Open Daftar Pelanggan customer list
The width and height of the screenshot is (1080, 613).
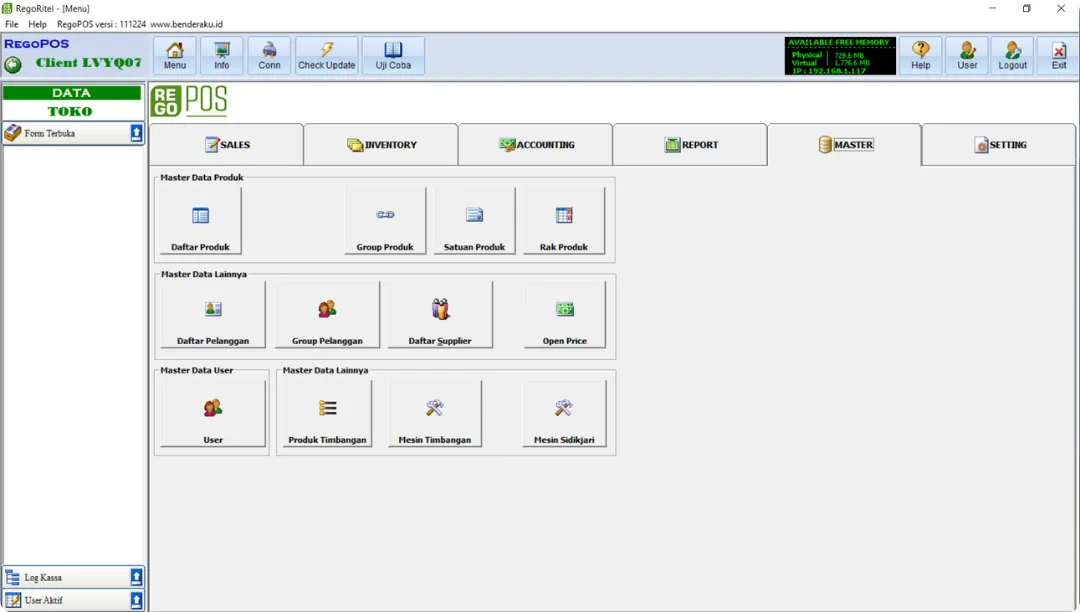[213, 315]
